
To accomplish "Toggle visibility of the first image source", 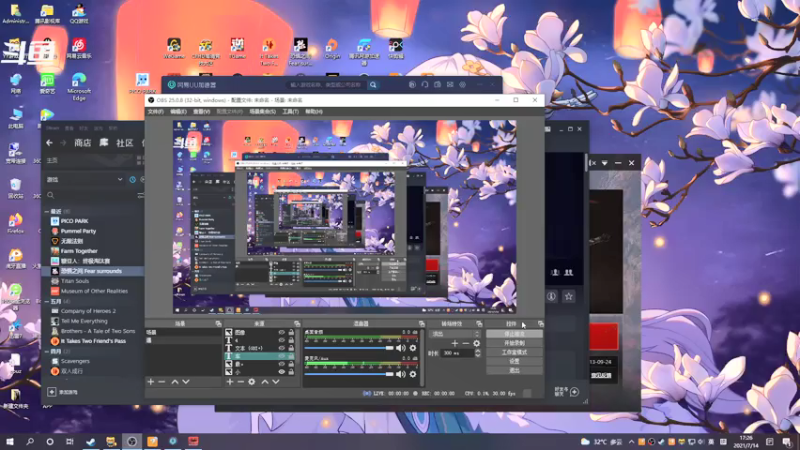I will 281,332.
